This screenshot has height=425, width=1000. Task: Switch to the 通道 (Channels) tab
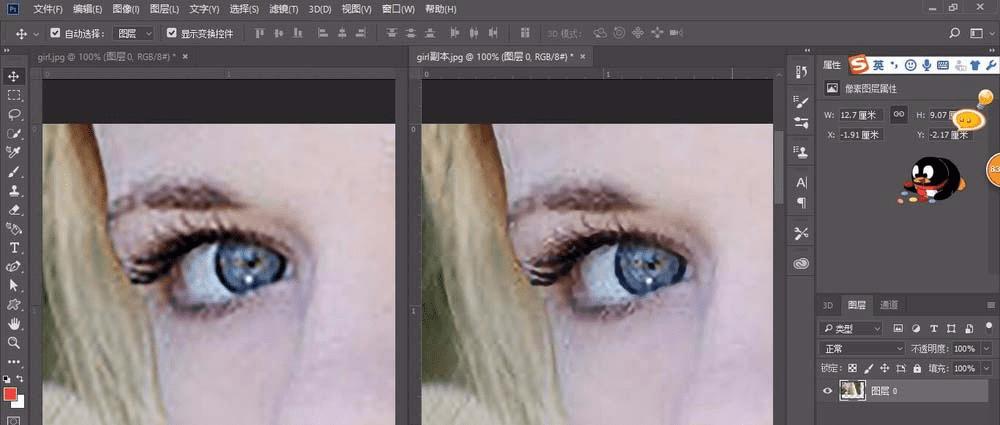pos(889,304)
